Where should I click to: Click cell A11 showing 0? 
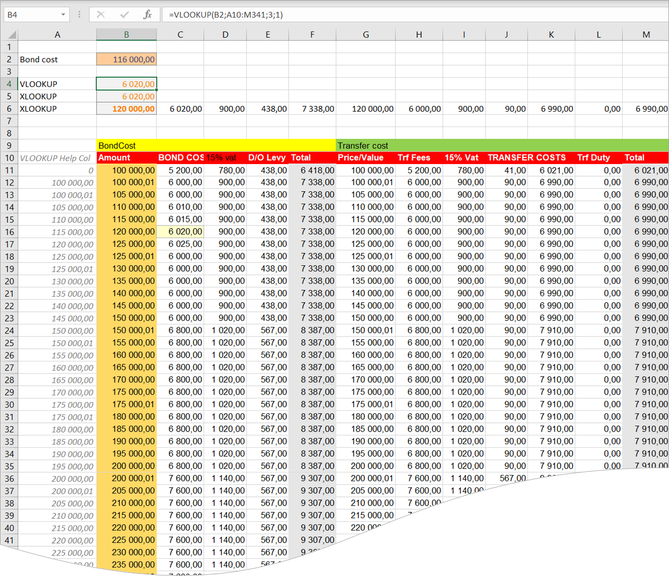coord(57,170)
